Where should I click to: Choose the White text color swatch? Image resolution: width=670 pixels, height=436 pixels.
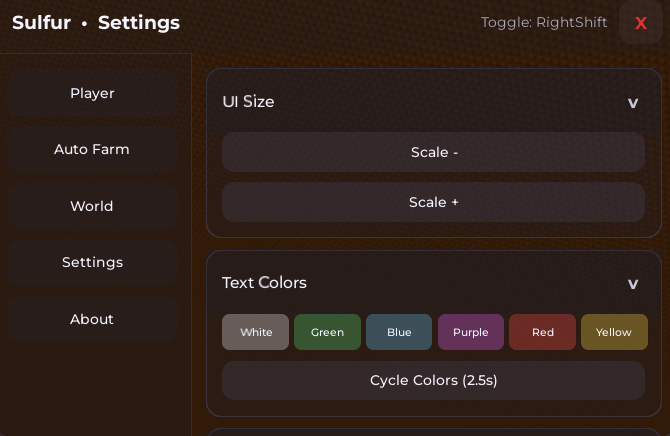[255, 332]
